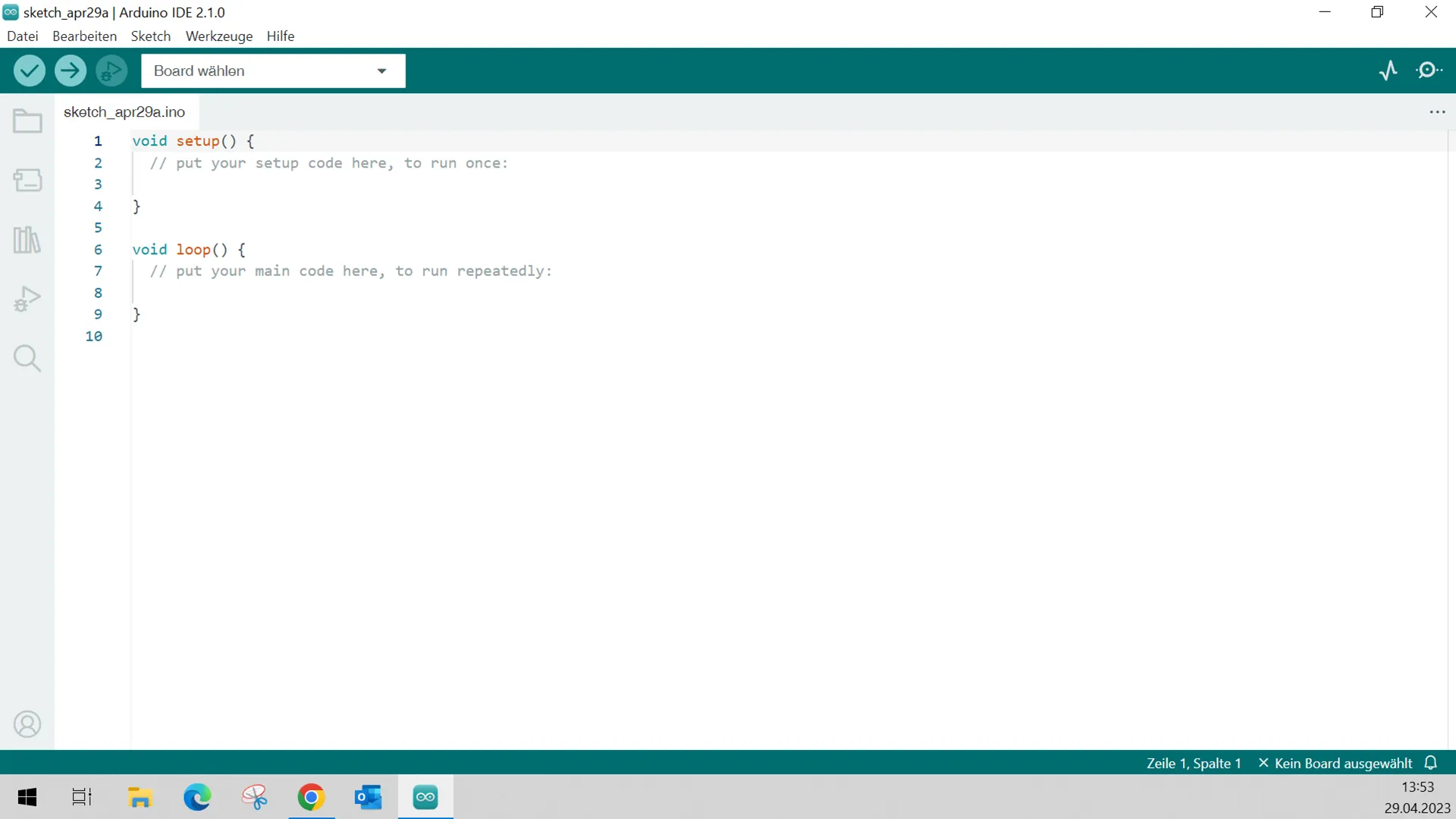This screenshot has width=1456, height=819.
Task: Click line number 6 in gutter
Action: pyautogui.click(x=98, y=249)
